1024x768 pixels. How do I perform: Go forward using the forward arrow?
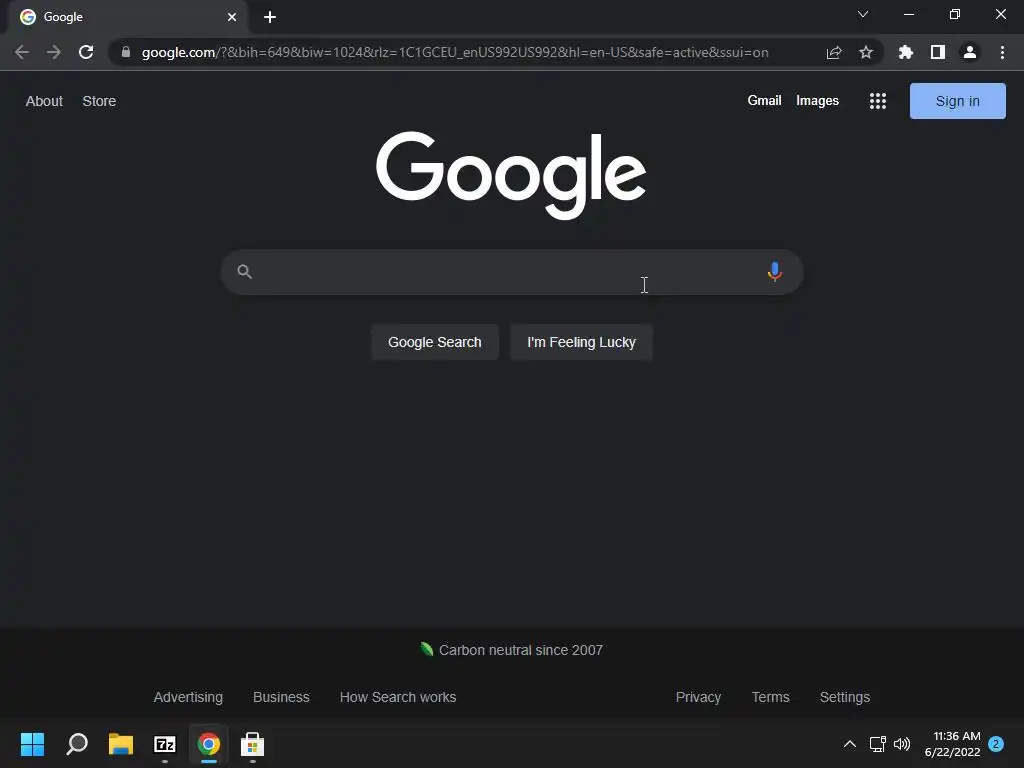pos(54,52)
